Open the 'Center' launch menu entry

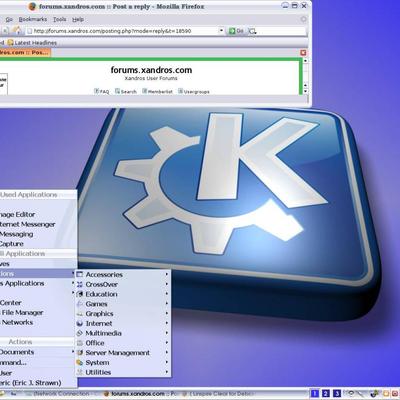(x=38, y=303)
